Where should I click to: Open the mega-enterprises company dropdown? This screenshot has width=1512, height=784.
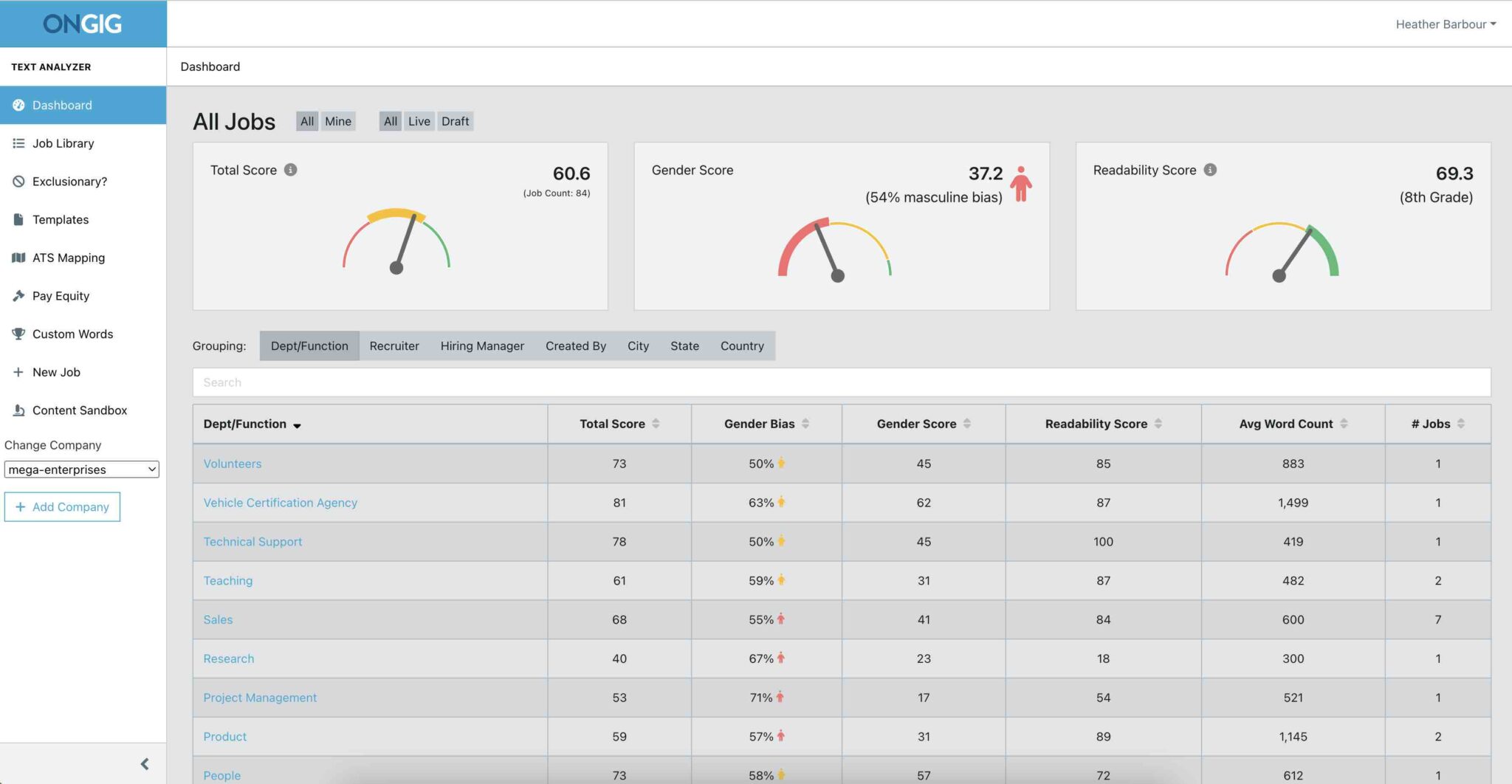click(81, 470)
